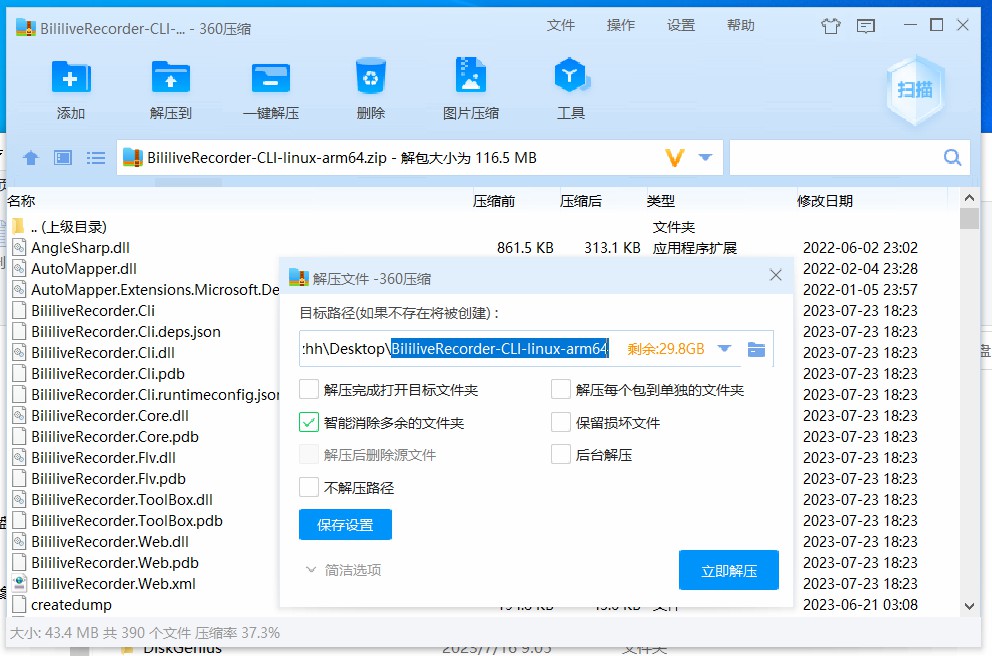This screenshot has width=992, height=656.
Task: Click the orange V icon in the path bar
Action: coord(675,158)
